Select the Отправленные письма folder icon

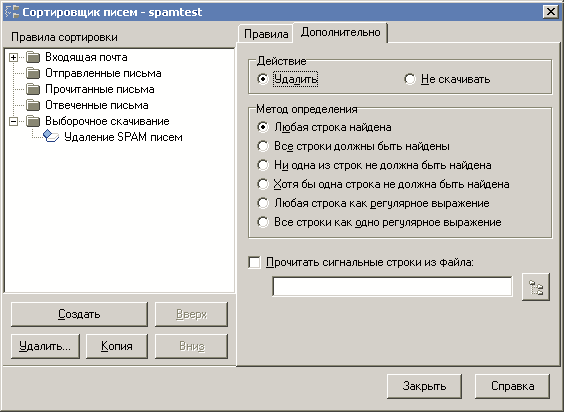(33, 73)
